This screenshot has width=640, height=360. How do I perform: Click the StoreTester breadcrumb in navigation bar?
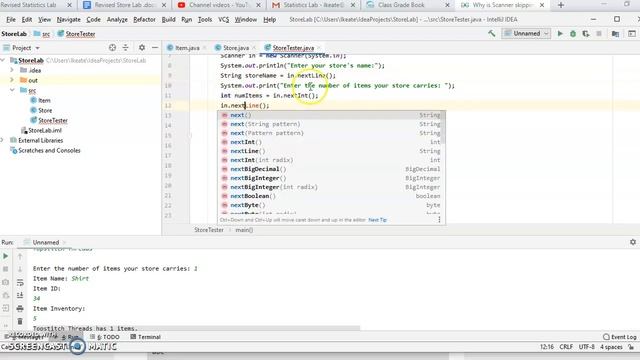[x=76, y=34]
